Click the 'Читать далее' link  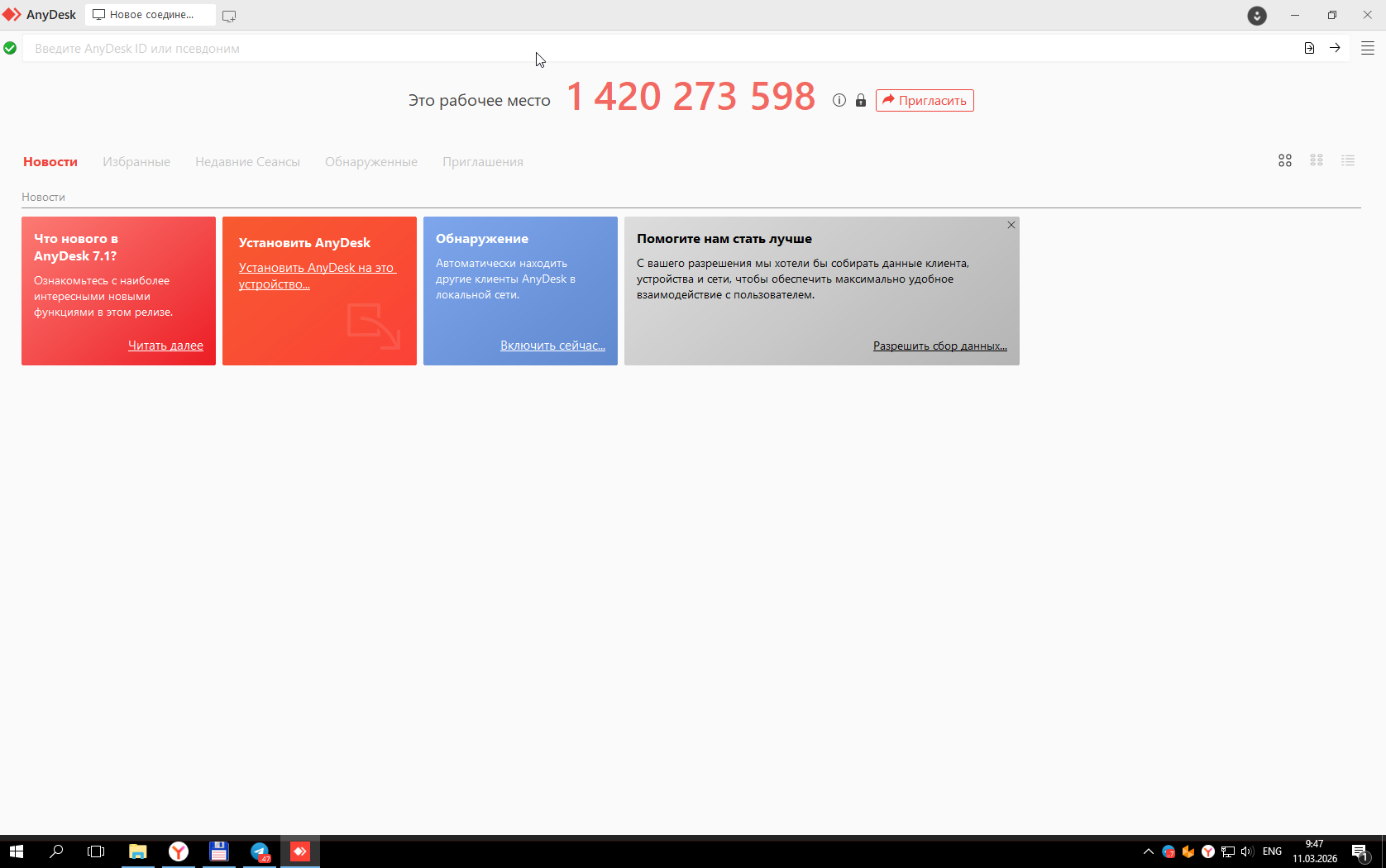165,346
